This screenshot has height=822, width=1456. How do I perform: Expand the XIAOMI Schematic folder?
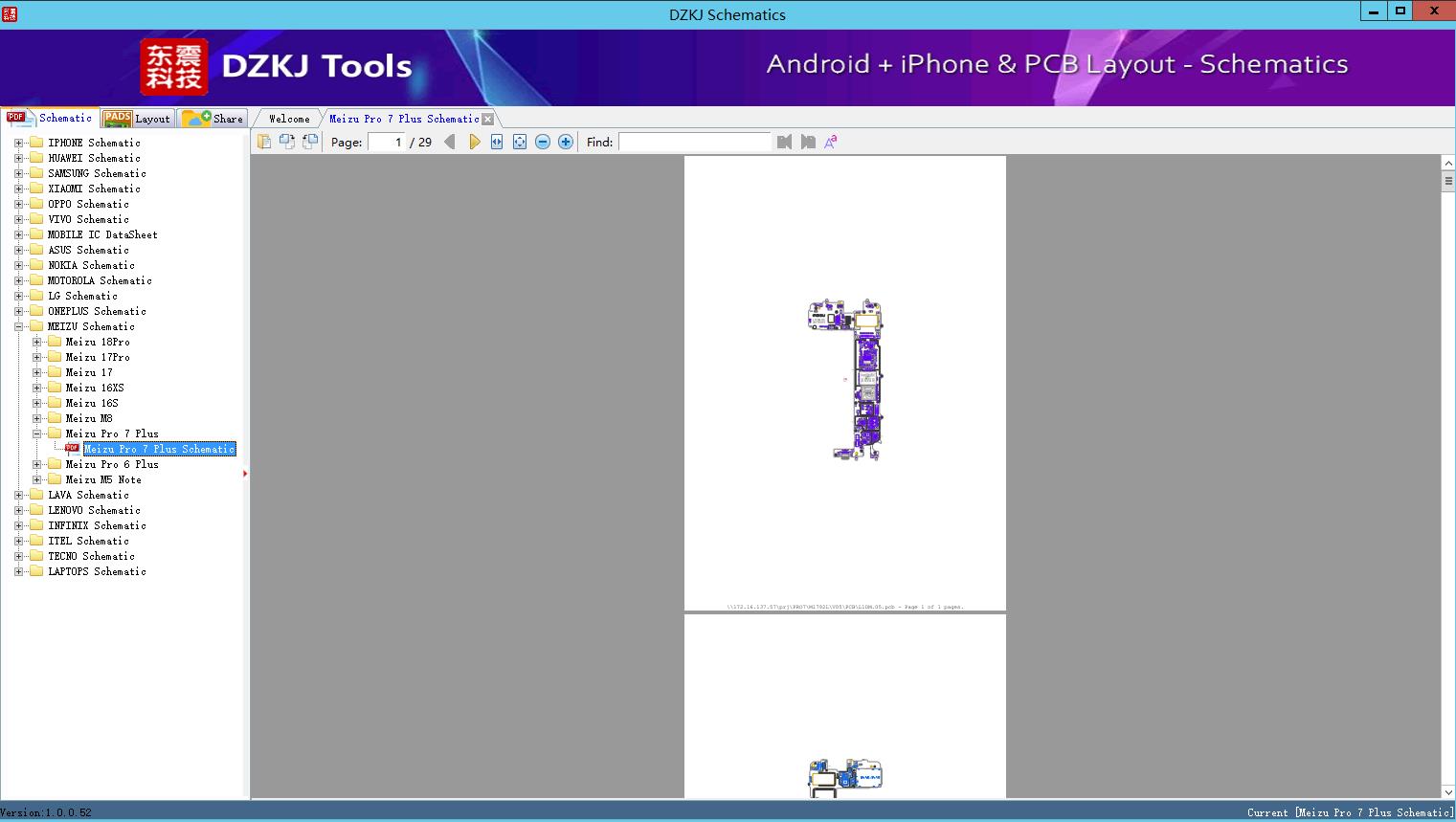coord(18,189)
